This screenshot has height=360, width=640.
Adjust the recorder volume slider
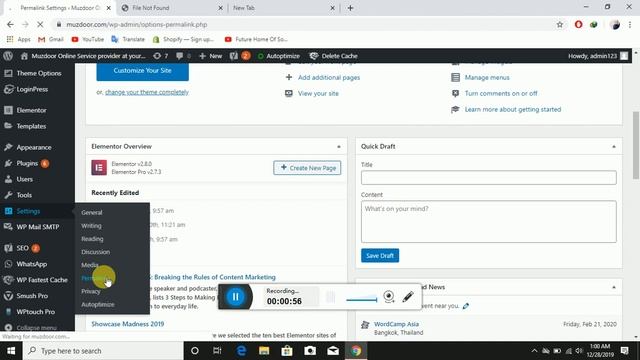[x=362, y=300]
